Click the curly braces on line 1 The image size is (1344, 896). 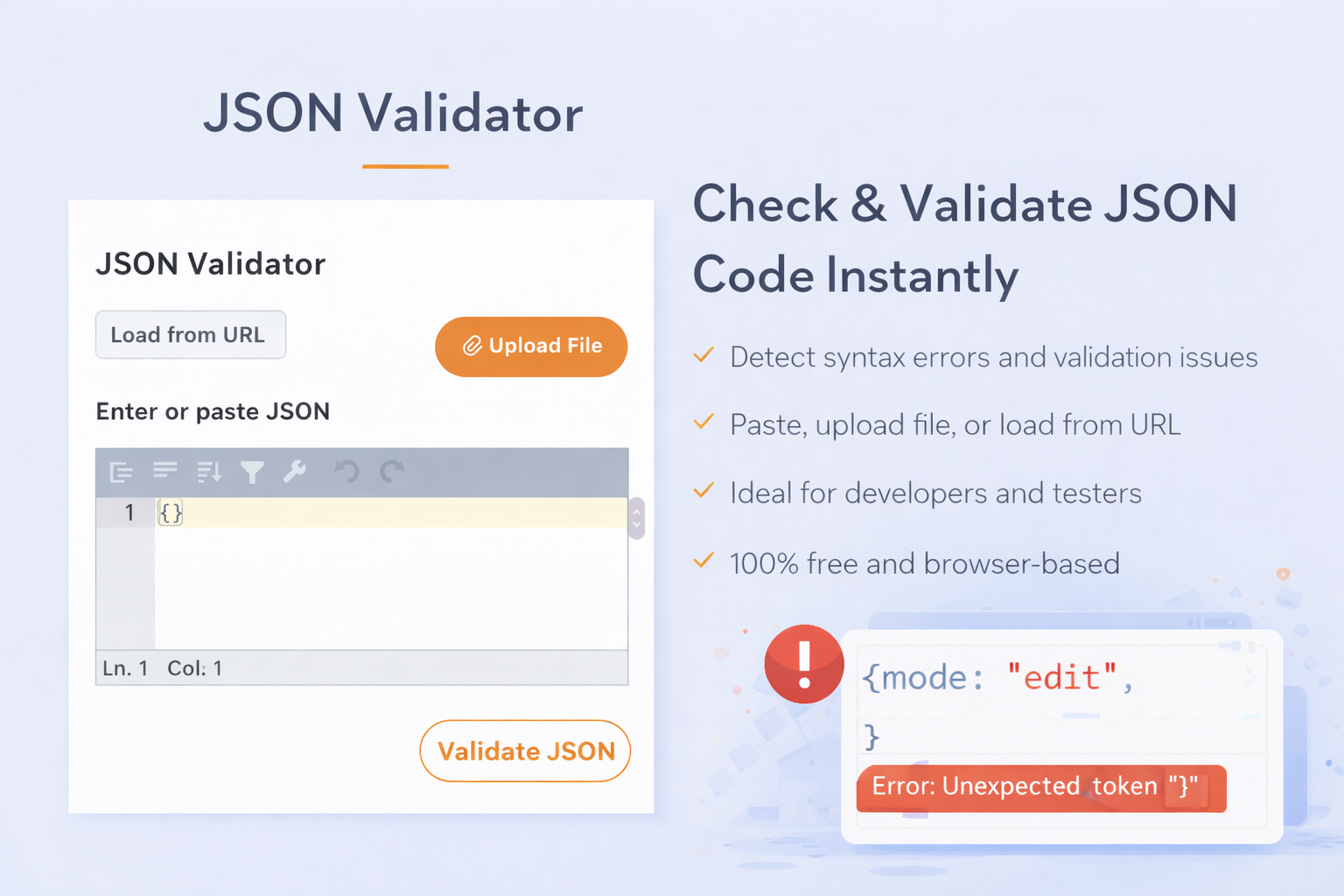pyautogui.click(x=171, y=513)
